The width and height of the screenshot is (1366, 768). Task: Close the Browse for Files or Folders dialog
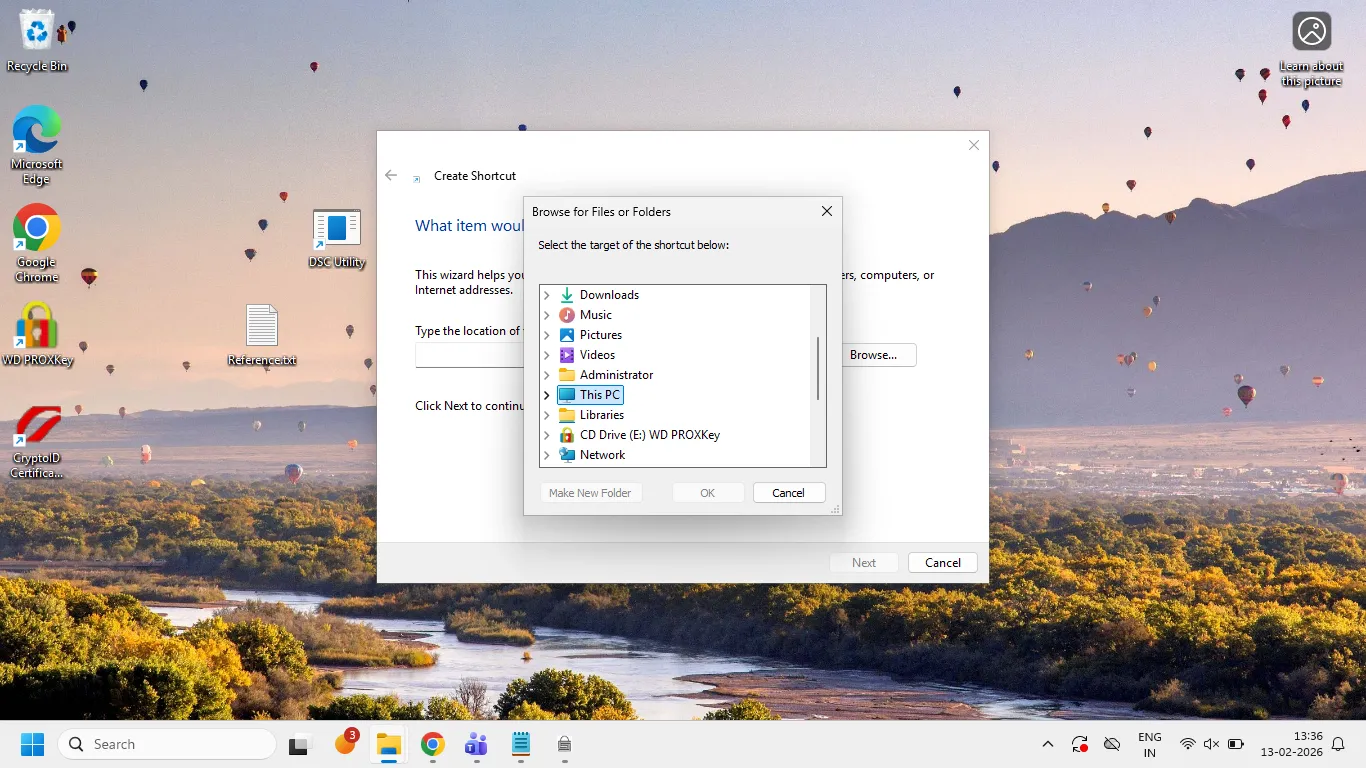click(x=827, y=212)
